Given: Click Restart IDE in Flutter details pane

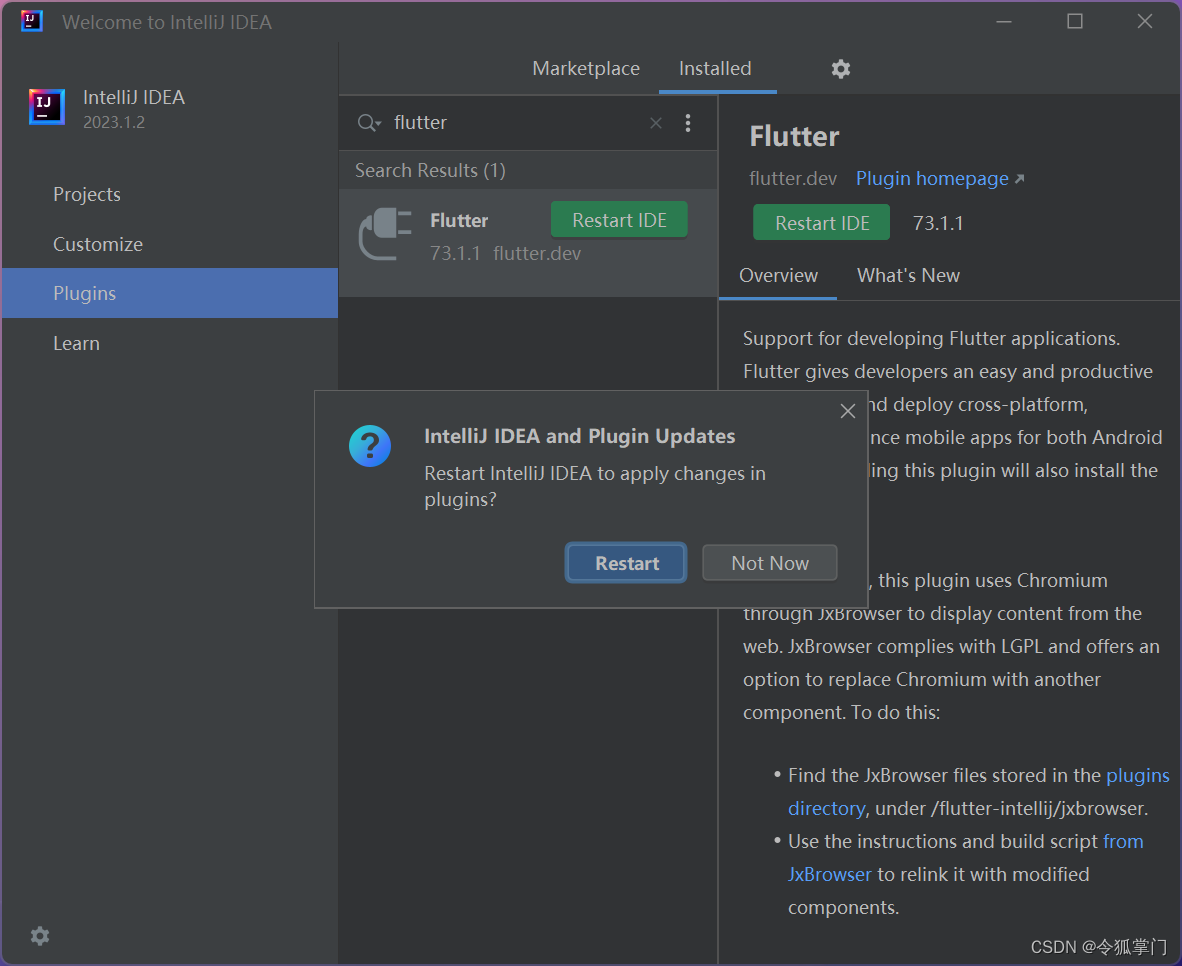Looking at the screenshot, I should click(x=821, y=223).
